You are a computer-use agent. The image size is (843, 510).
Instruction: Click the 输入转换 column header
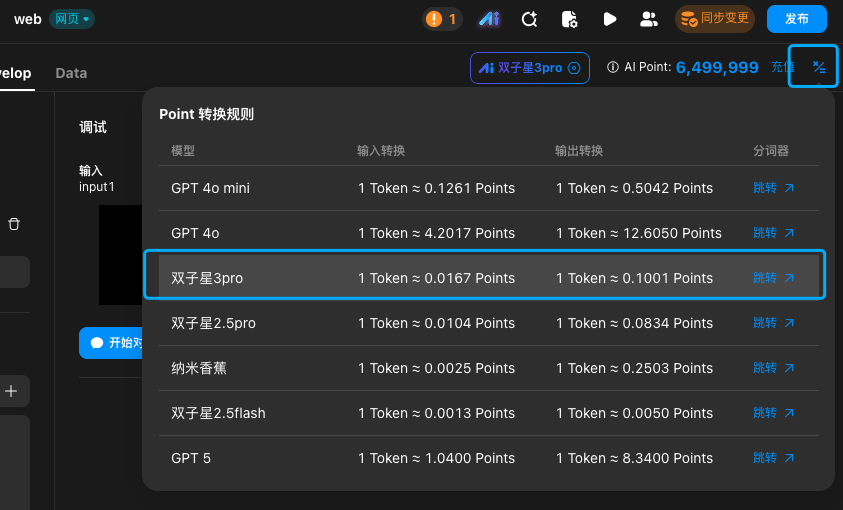381,151
